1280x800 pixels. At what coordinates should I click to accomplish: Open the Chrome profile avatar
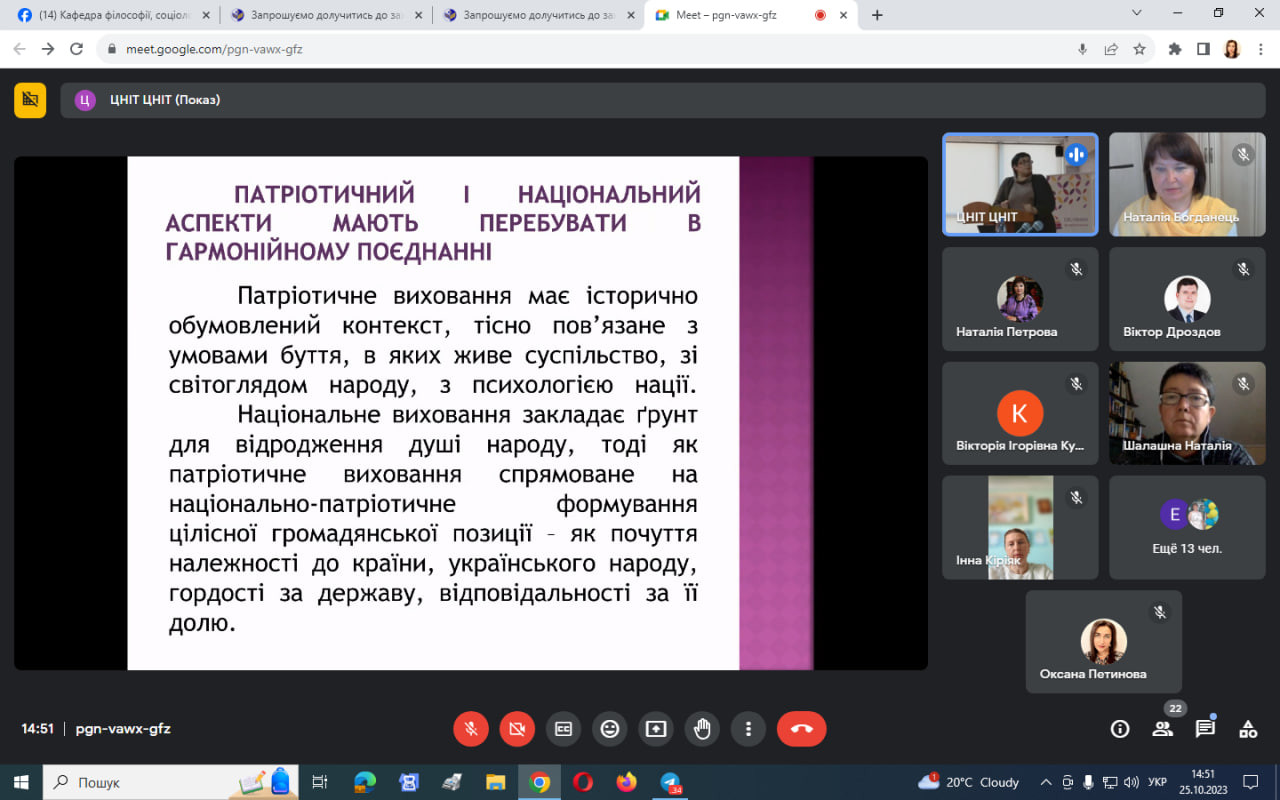click(x=1231, y=49)
